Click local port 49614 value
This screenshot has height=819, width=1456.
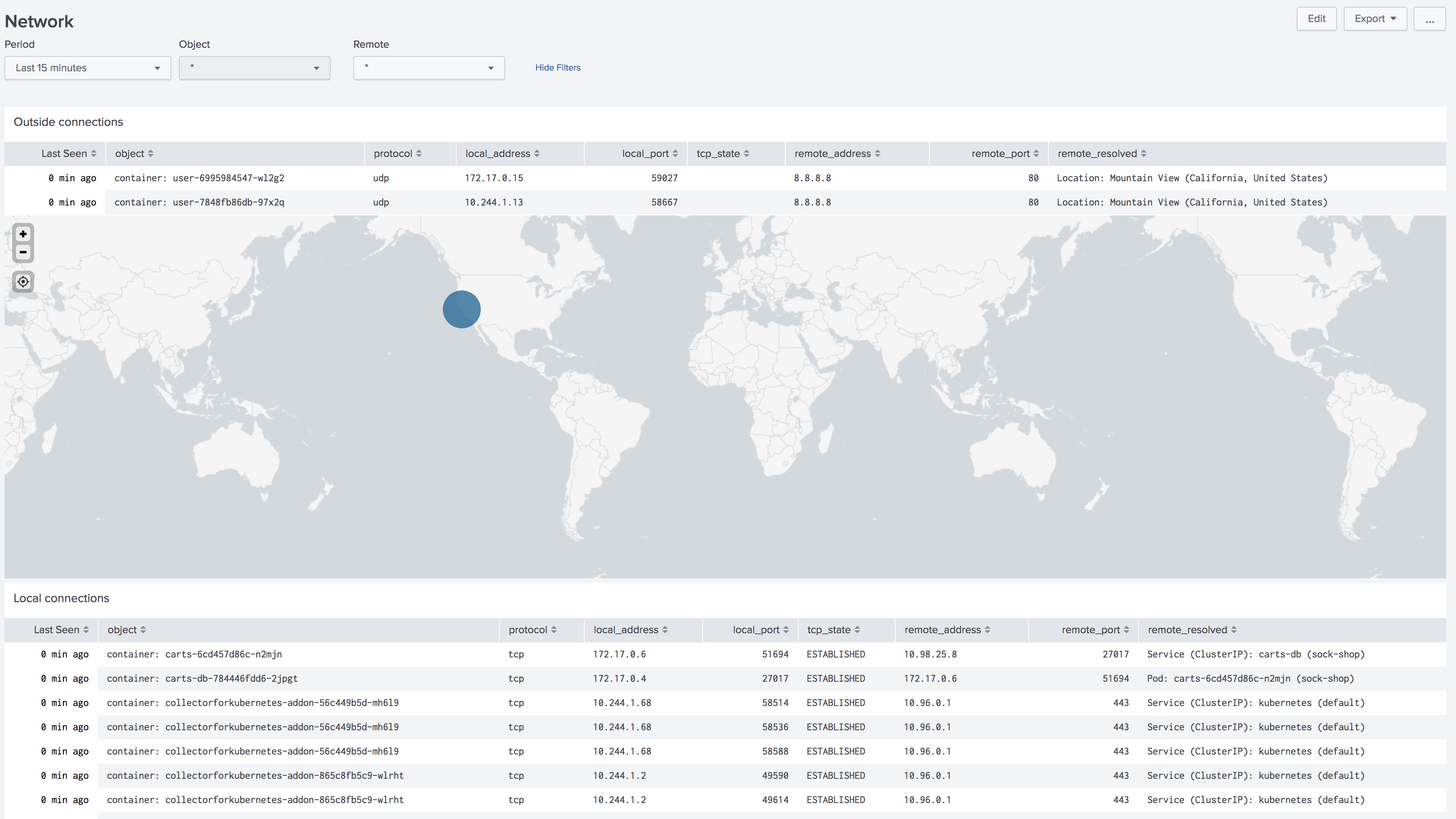(775, 800)
